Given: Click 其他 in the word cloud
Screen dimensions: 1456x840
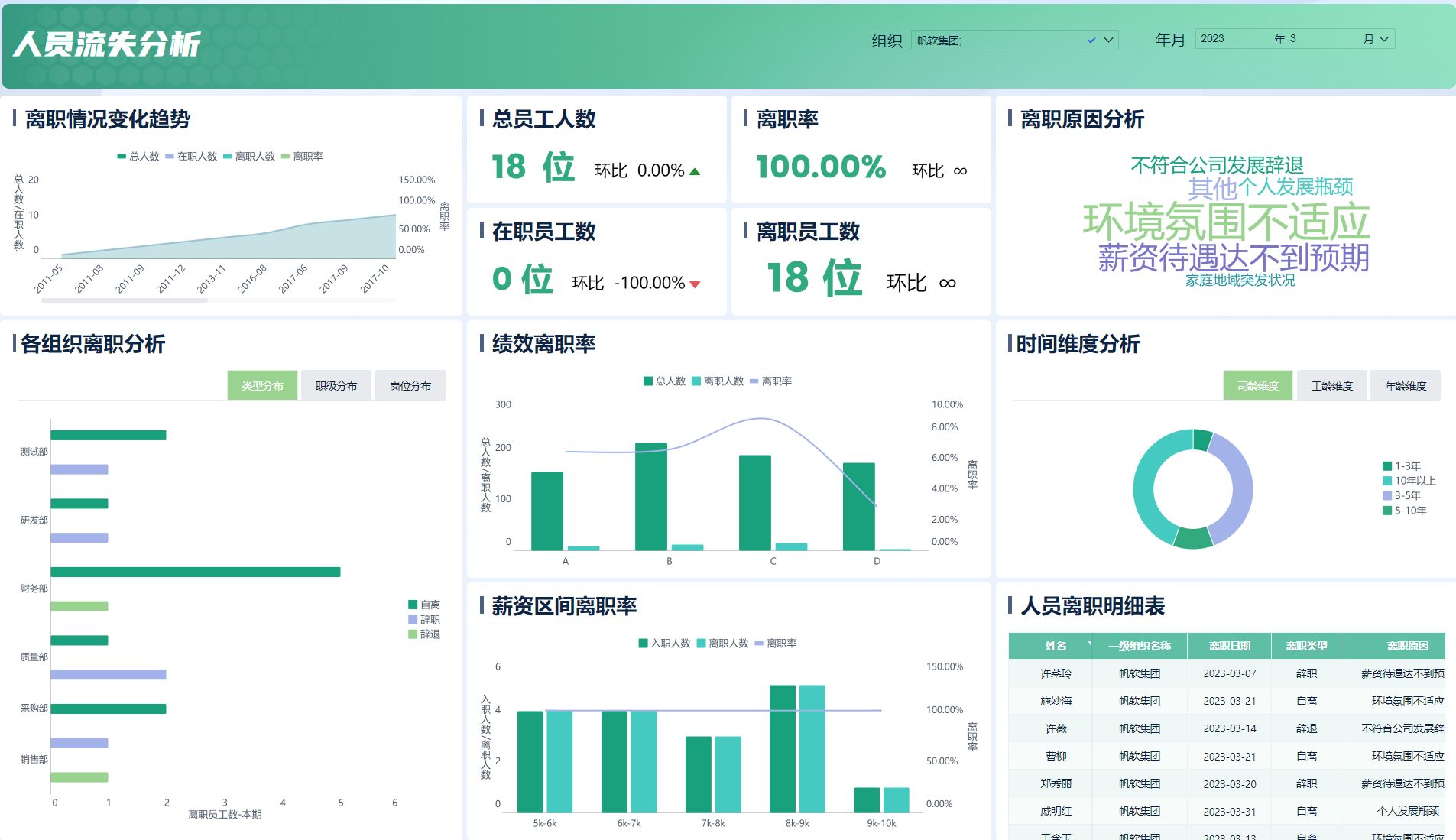Looking at the screenshot, I should 1212,188.
